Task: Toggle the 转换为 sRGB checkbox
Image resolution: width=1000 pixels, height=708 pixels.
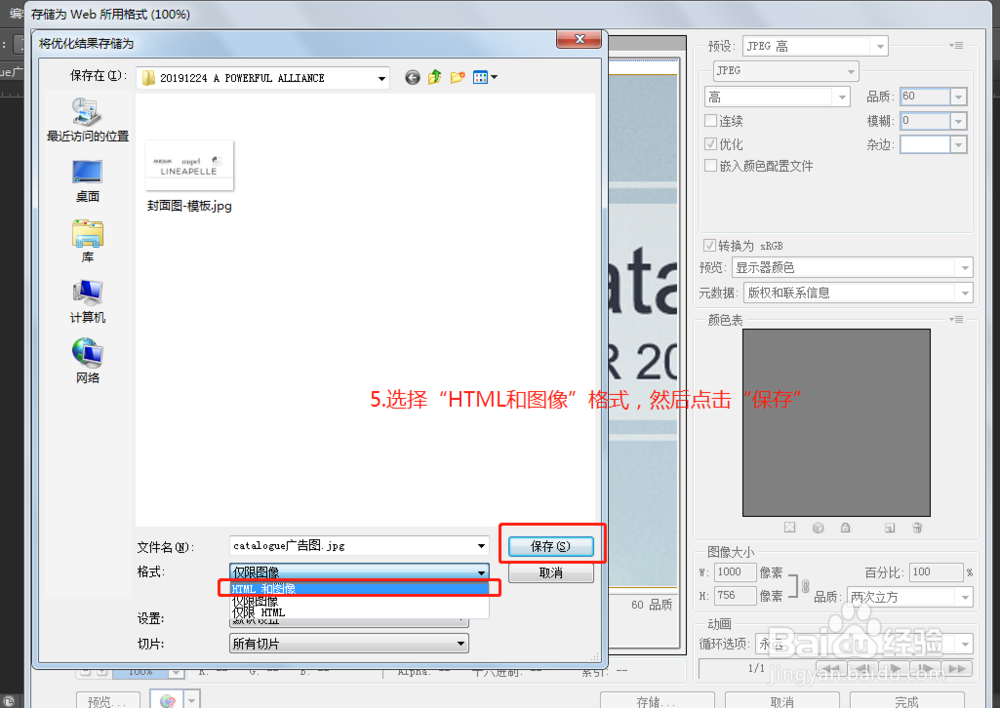Action: pyautogui.click(x=709, y=246)
